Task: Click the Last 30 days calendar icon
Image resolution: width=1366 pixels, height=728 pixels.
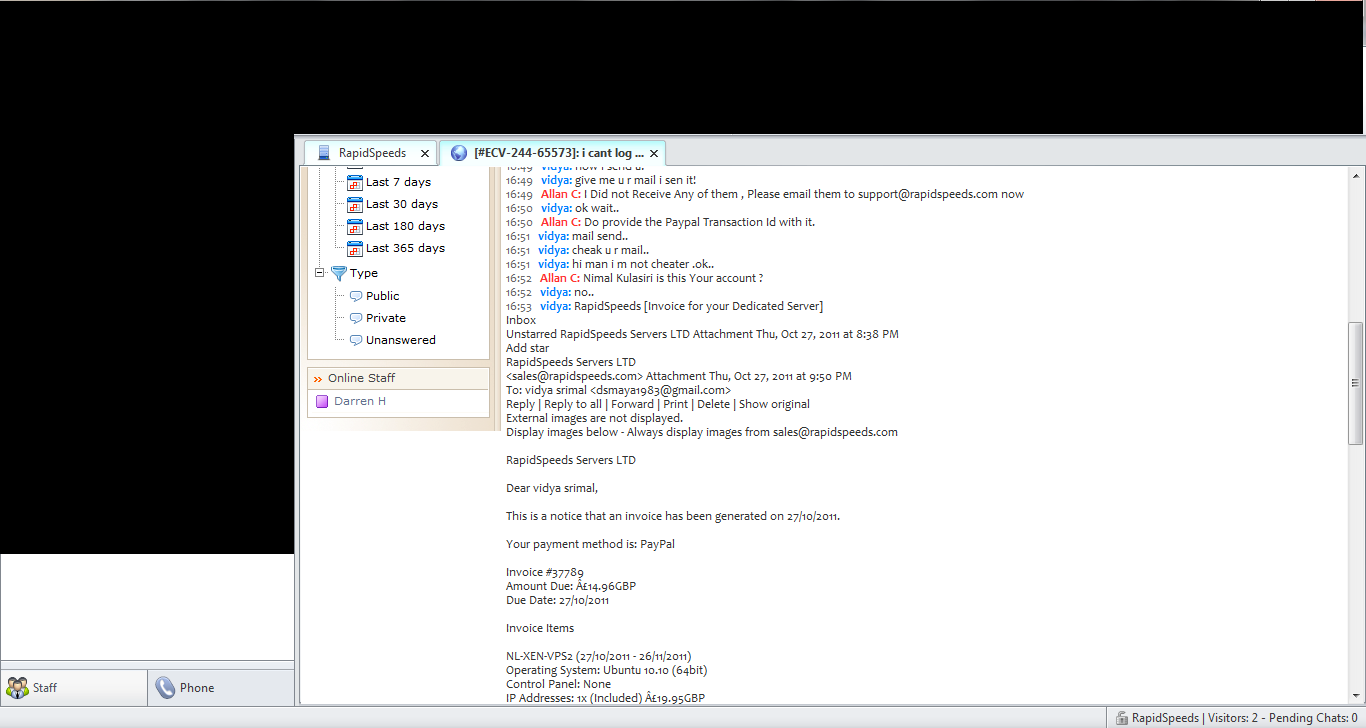Action: (x=354, y=204)
